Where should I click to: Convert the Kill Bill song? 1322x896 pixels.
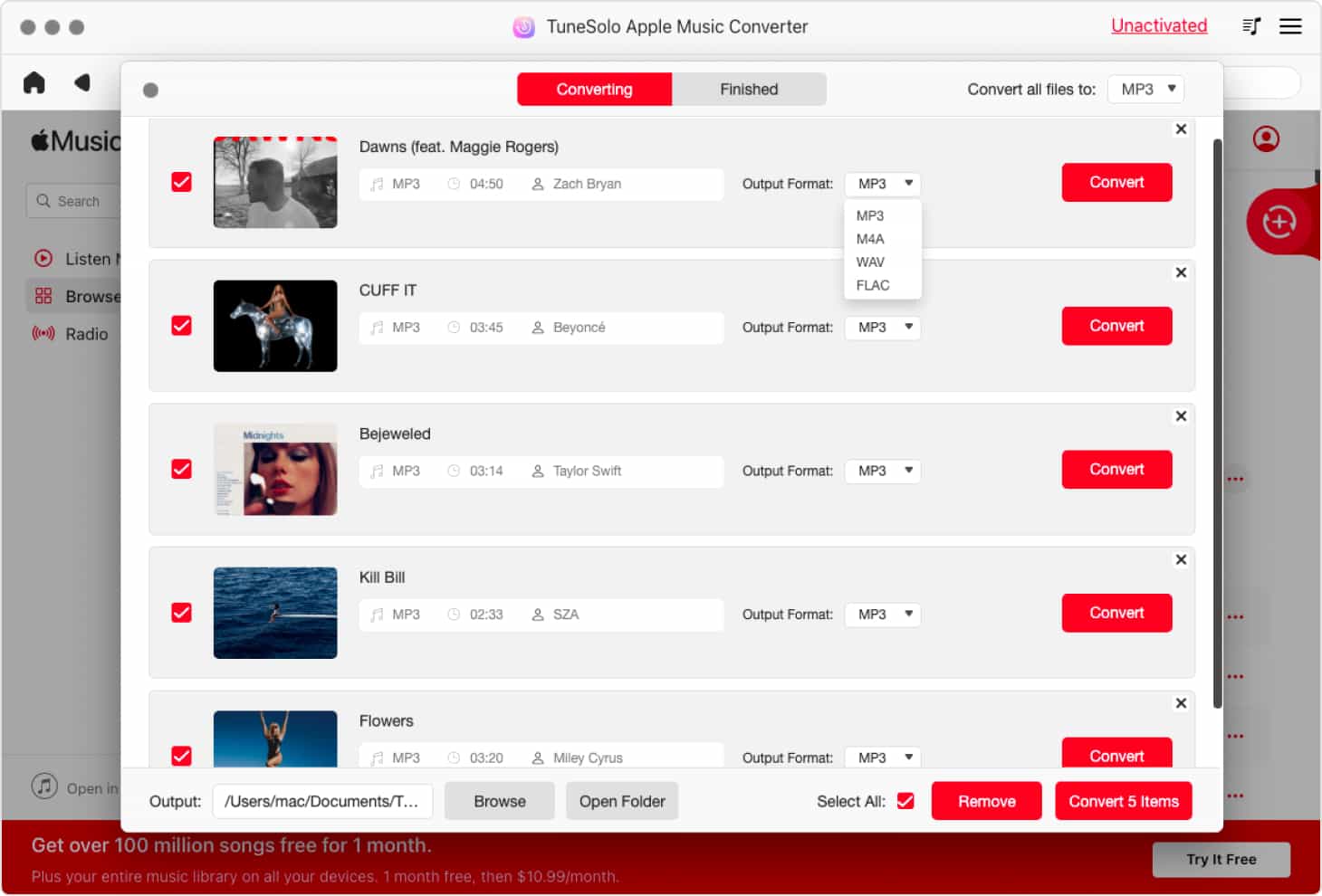1116,613
